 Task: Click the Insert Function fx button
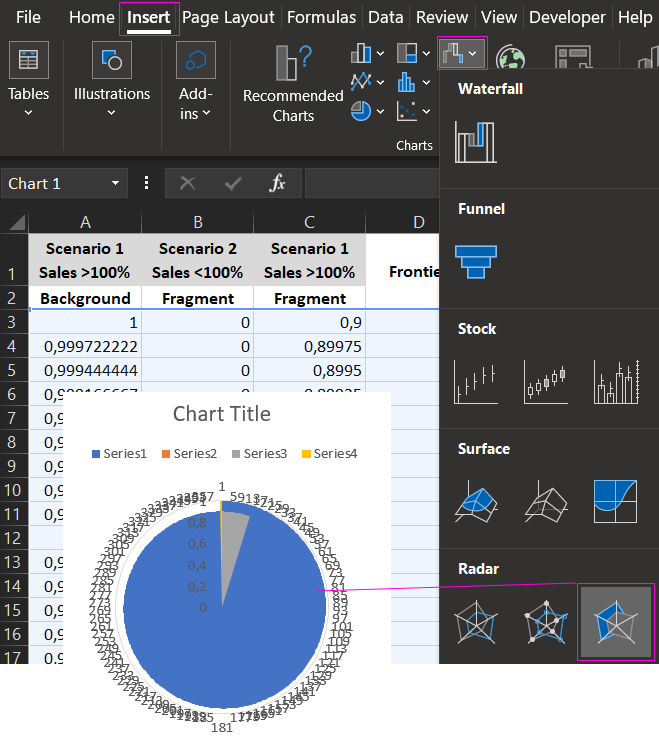coord(278,183)
